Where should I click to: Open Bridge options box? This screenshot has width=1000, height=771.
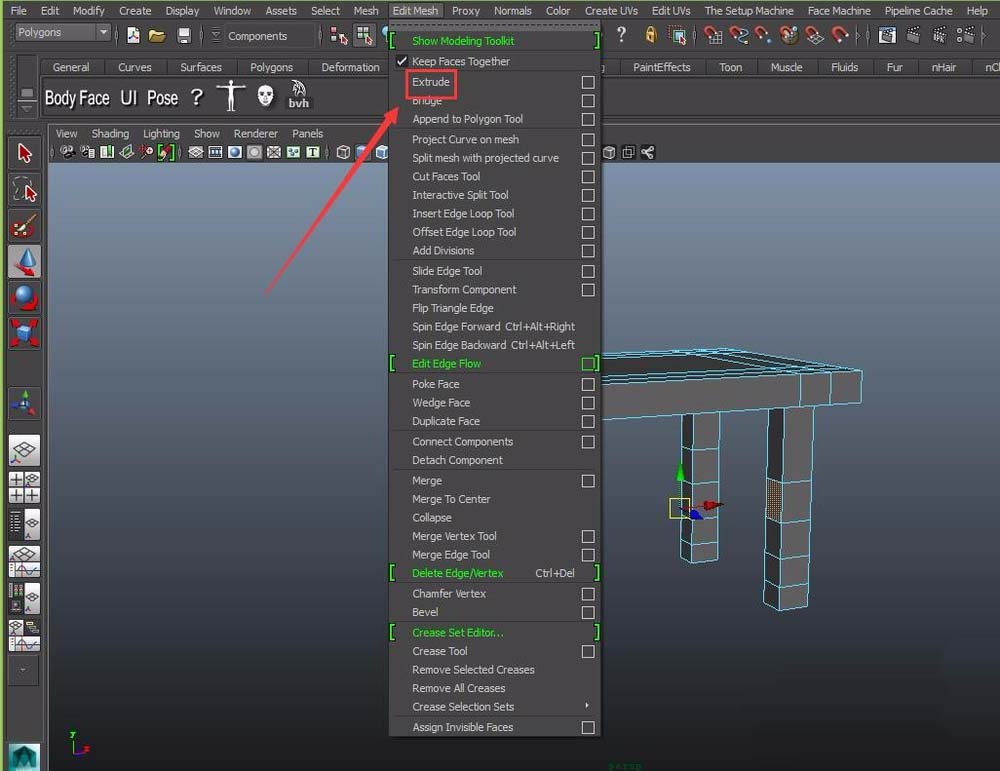point(588,101)
